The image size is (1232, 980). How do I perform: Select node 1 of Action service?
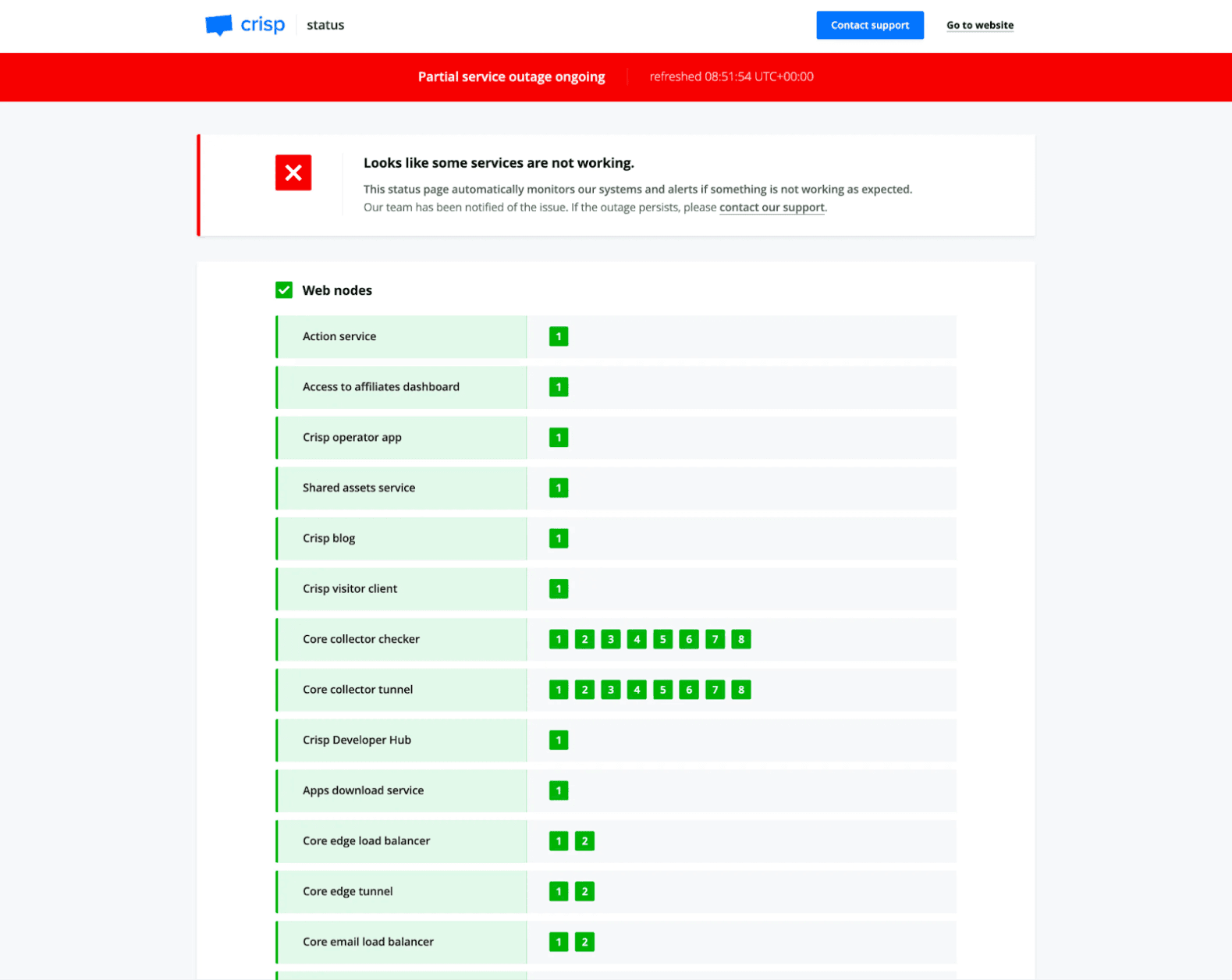click(x=559, y=336)
